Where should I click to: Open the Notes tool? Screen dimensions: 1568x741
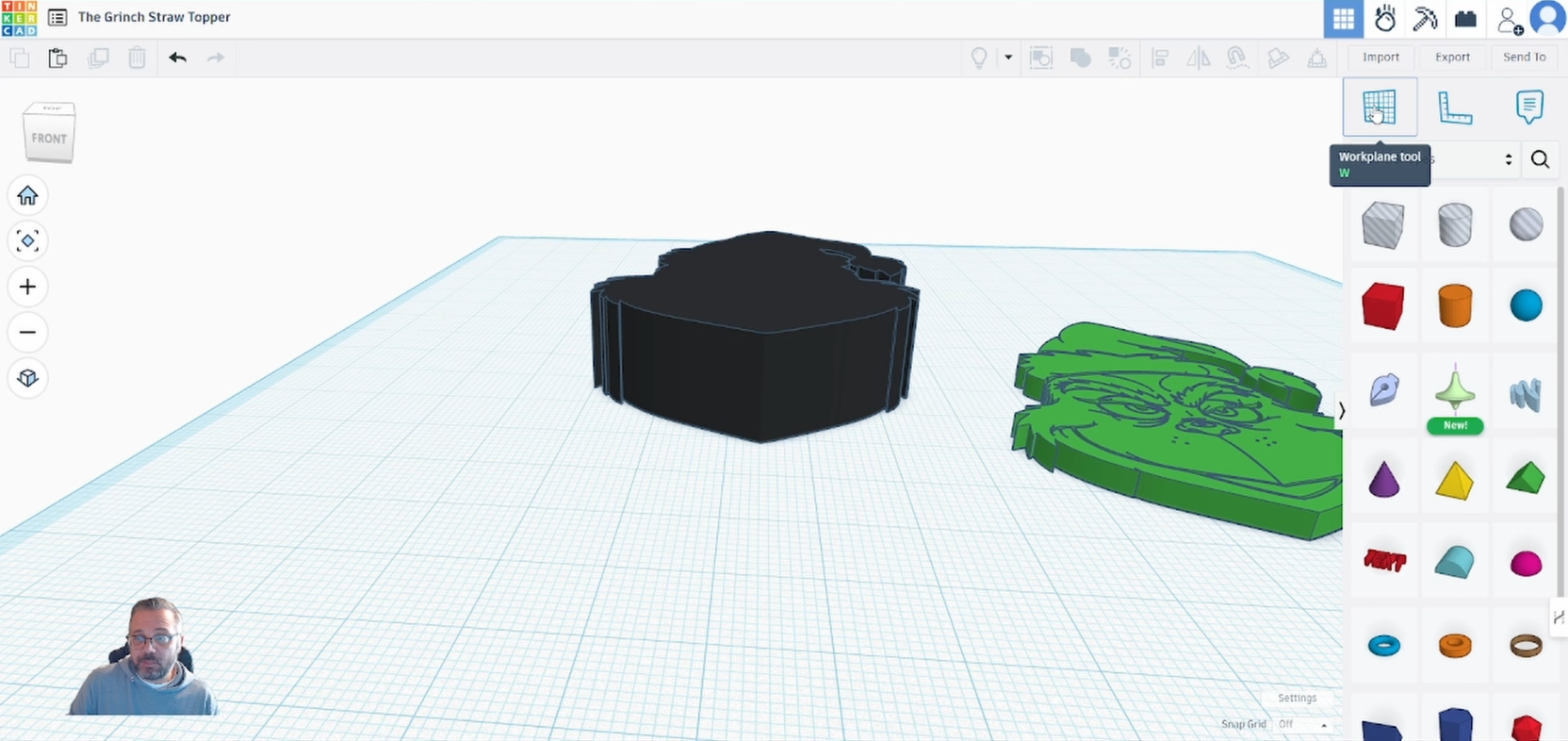1528,107
